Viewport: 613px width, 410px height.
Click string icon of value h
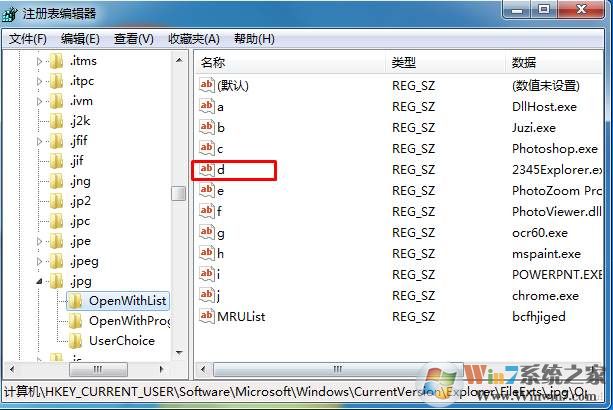click(206, 253)
